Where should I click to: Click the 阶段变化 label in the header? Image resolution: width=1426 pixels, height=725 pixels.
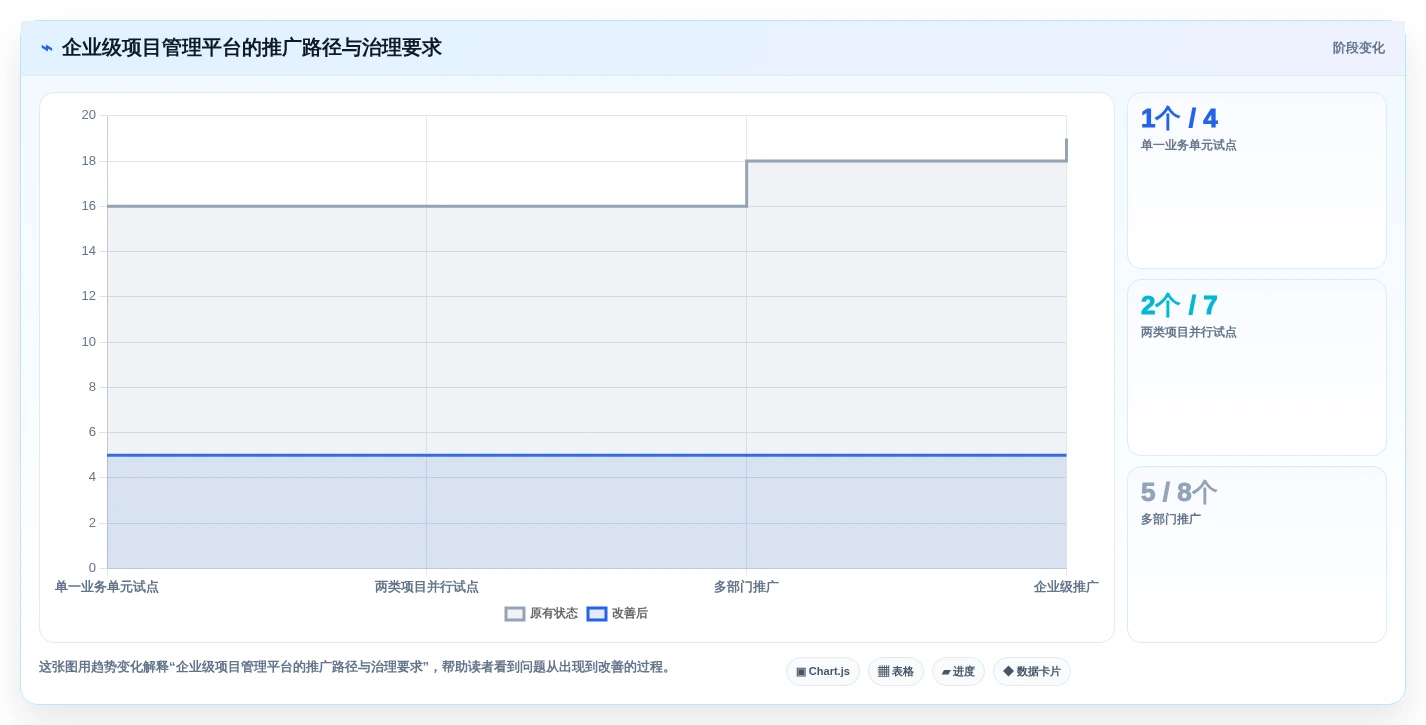coord(1358,48)
